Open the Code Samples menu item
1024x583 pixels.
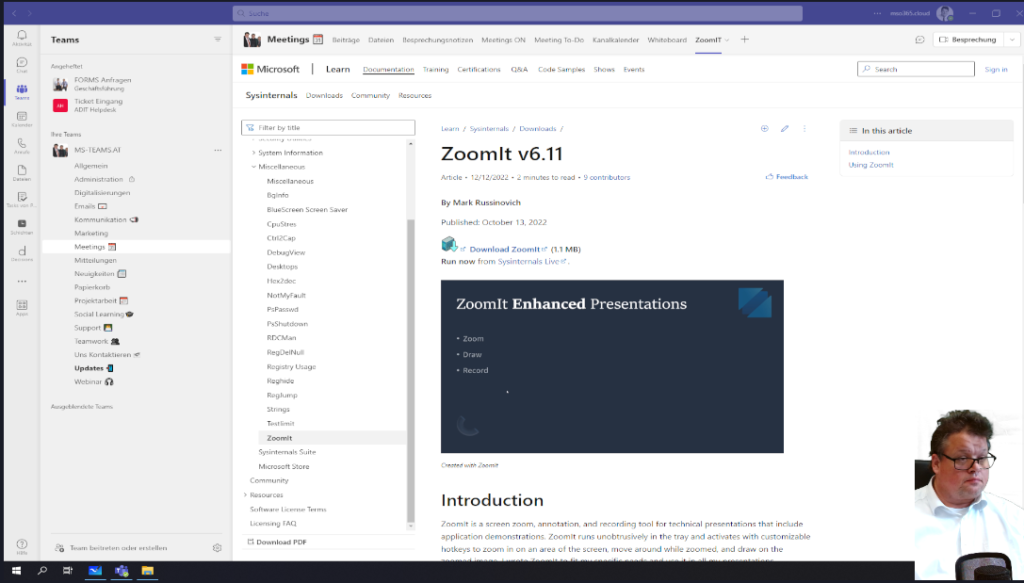tap(561, 69)
